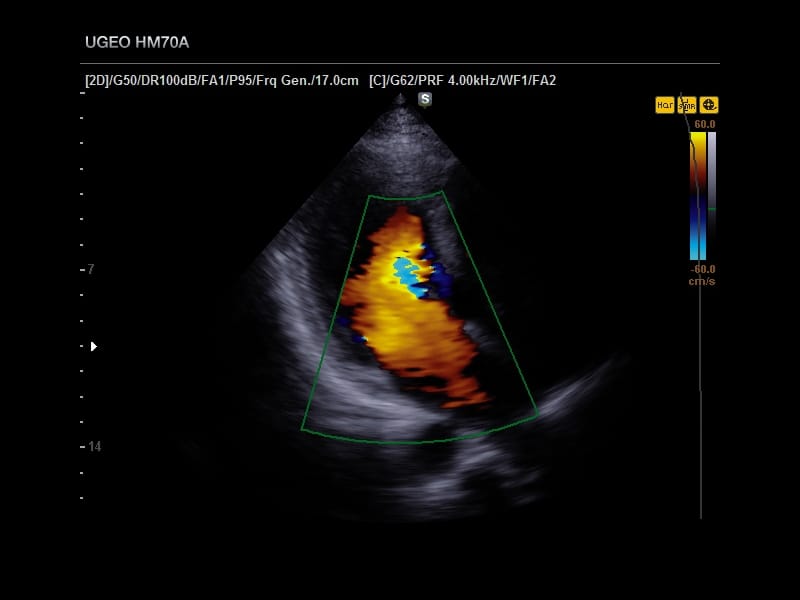Click the Har harmonic imaging icon
The height and width of the screenshot is (600, 800).
[x=665, y=105]
